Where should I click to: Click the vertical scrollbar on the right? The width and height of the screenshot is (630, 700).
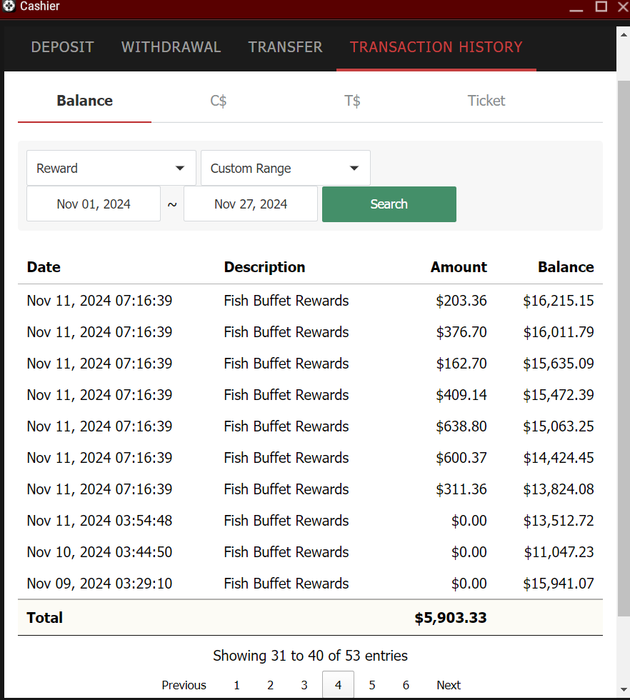point(623,300)
